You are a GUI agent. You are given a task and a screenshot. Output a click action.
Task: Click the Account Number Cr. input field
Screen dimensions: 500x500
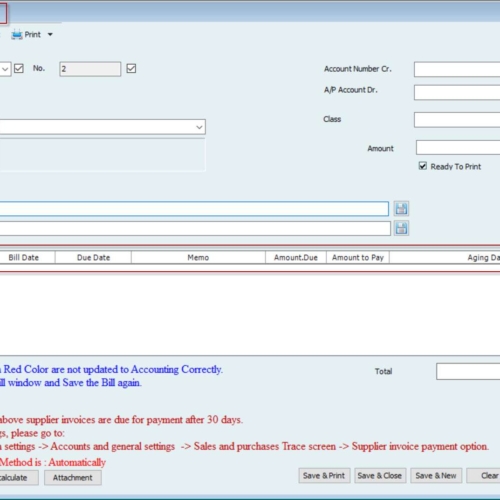coord(457,69)
